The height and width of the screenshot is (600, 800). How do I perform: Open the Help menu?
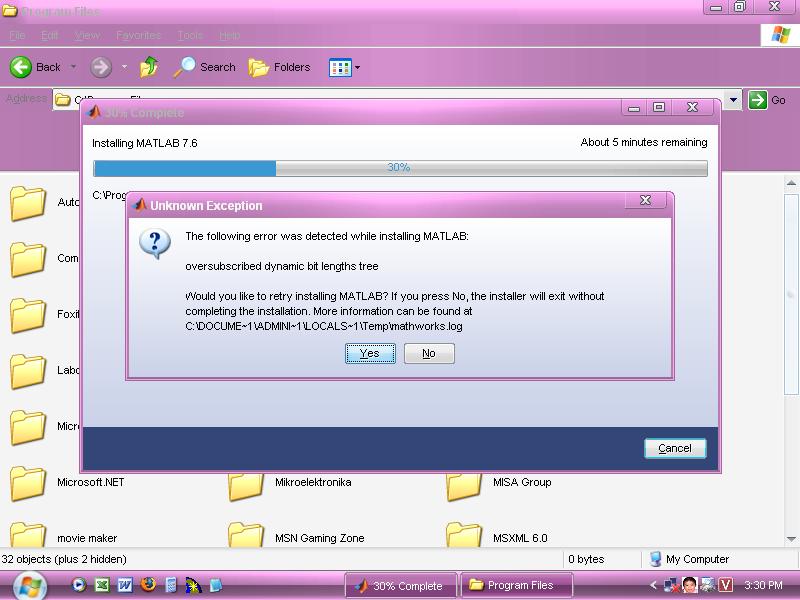[x=230, y=35]
